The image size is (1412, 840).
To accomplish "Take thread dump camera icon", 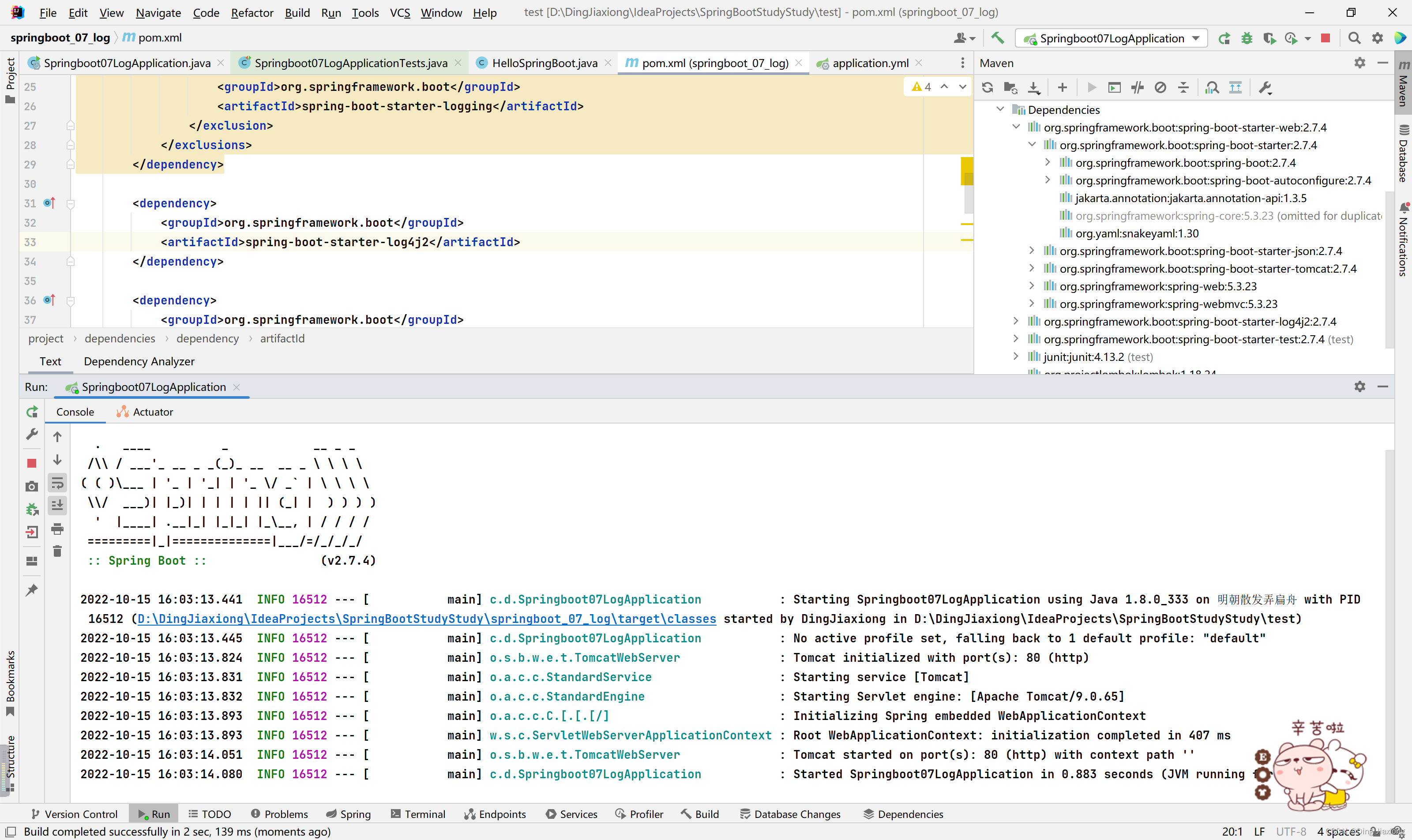I will pos(32,486).
